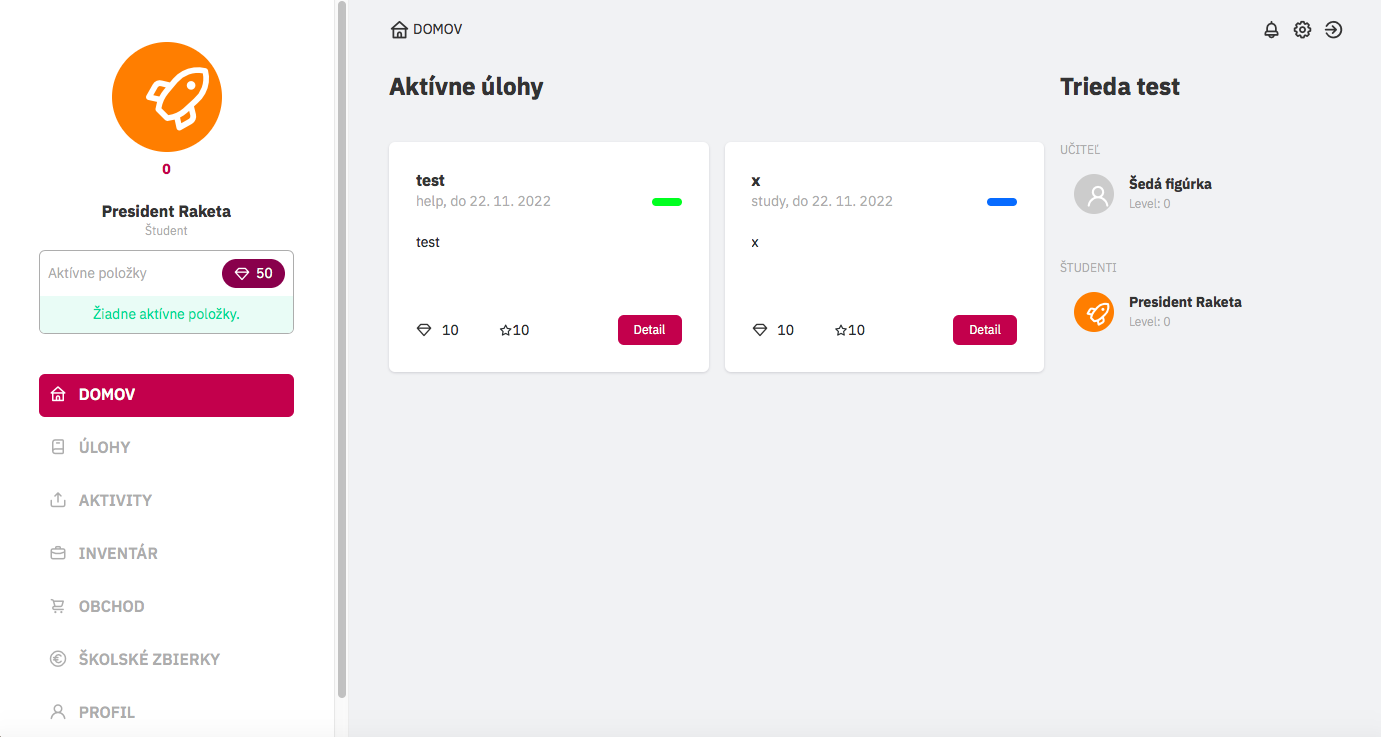Open settings via the gear icon
Screen dimensions: 1381x737
[x=1302, y=30]
